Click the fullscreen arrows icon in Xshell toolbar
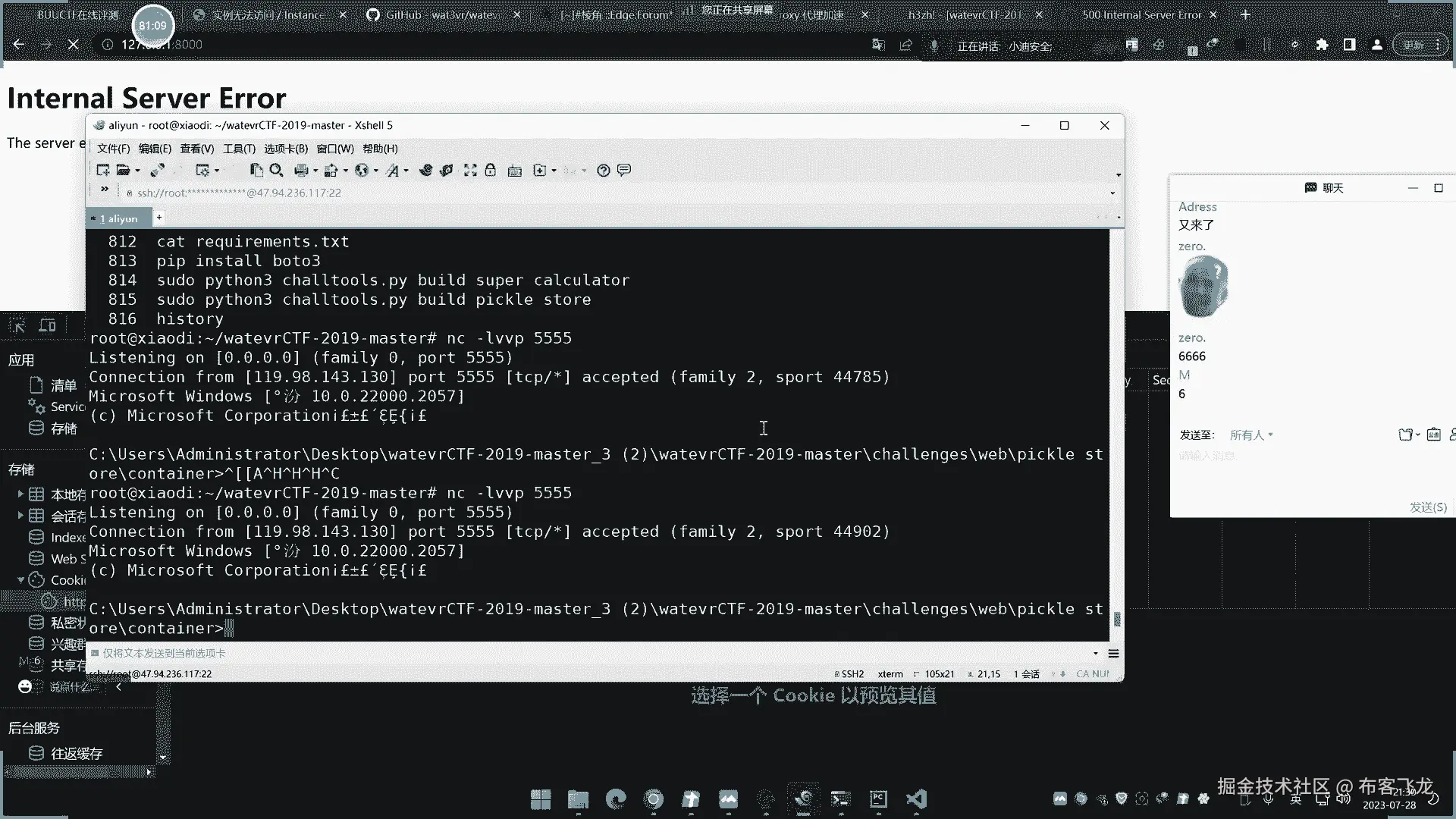Image resolution: width=1456 pixels, height=819 pixels. pyautogui.click(x=470, y=171)
